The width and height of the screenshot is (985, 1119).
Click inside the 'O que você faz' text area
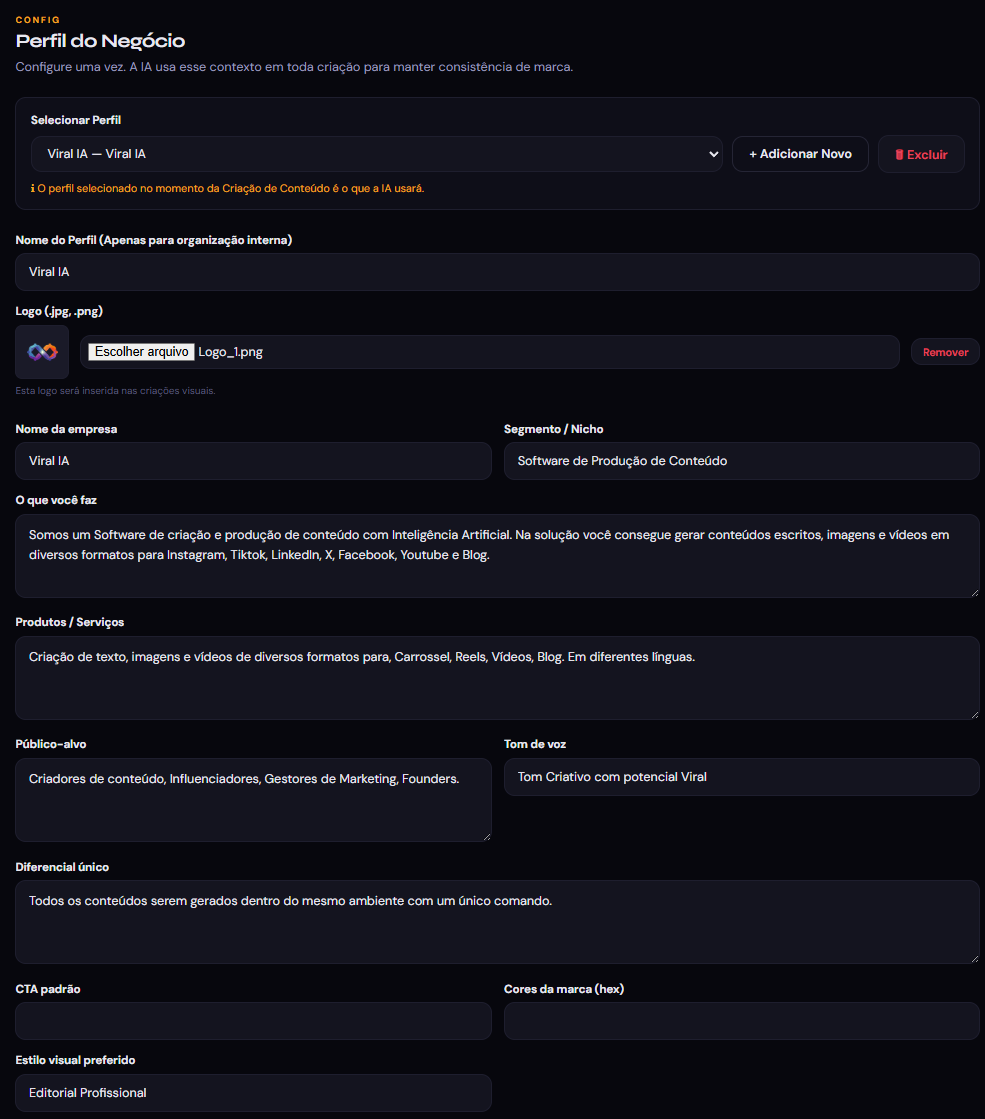(497, 556)
